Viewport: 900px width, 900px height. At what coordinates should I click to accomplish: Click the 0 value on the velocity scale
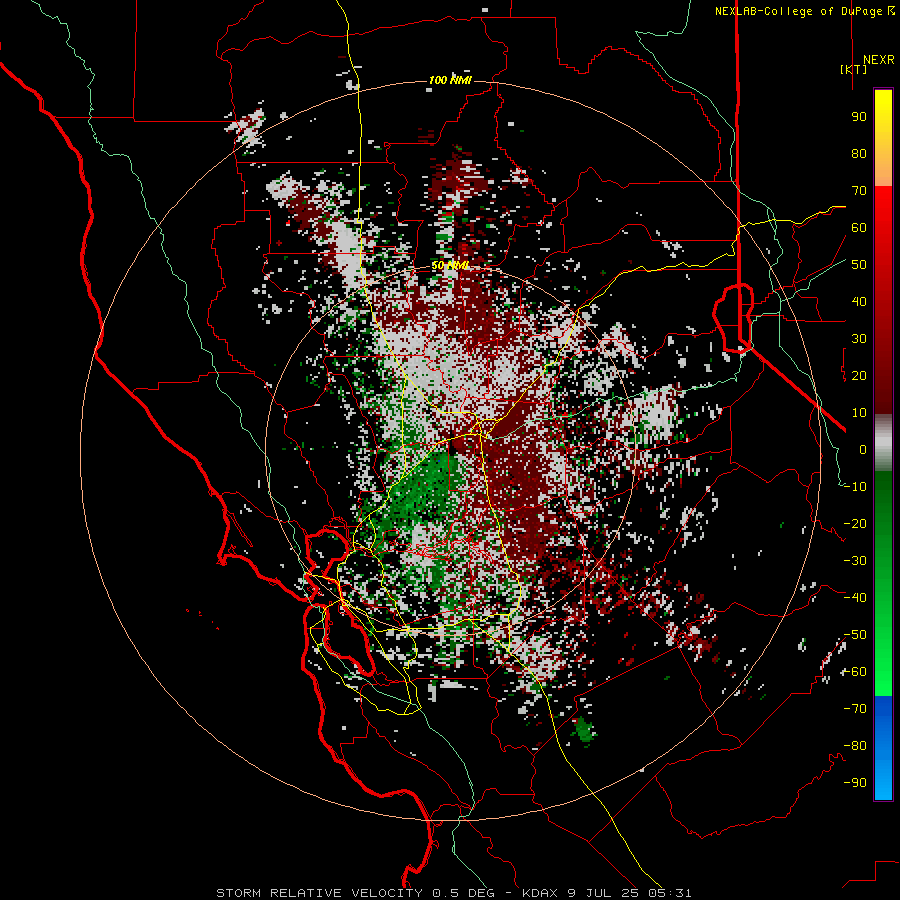point(863,449)
